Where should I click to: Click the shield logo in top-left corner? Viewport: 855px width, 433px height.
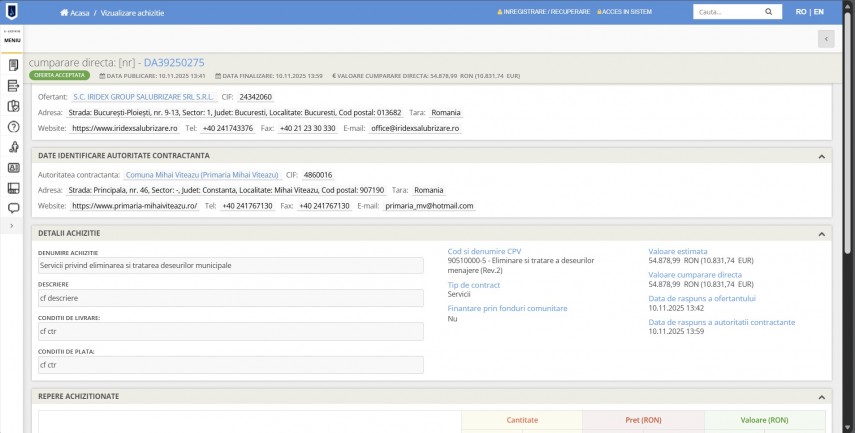pyautogui.click(x=13, y=12)
